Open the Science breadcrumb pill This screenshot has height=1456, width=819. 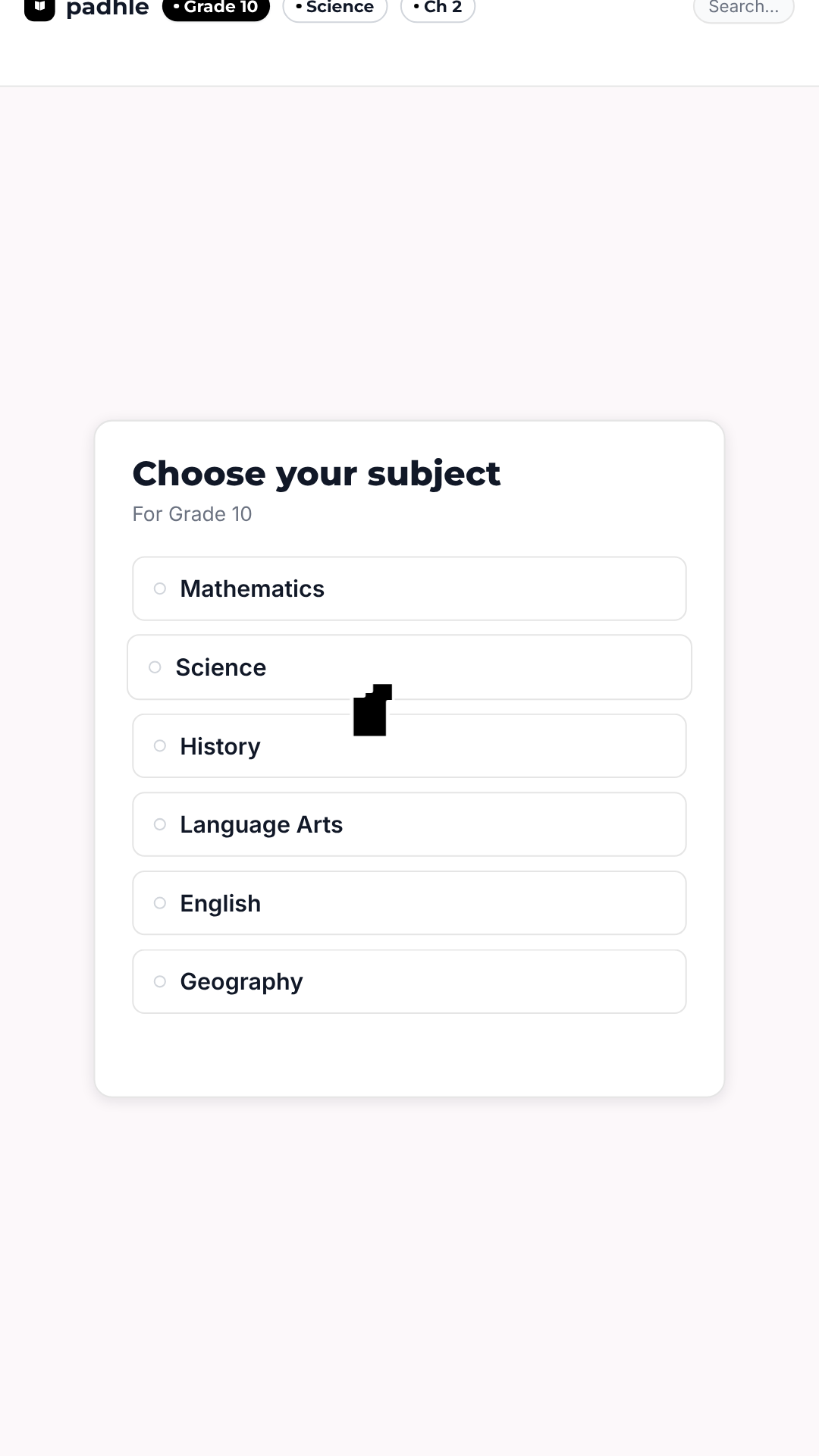pos(335,8)
